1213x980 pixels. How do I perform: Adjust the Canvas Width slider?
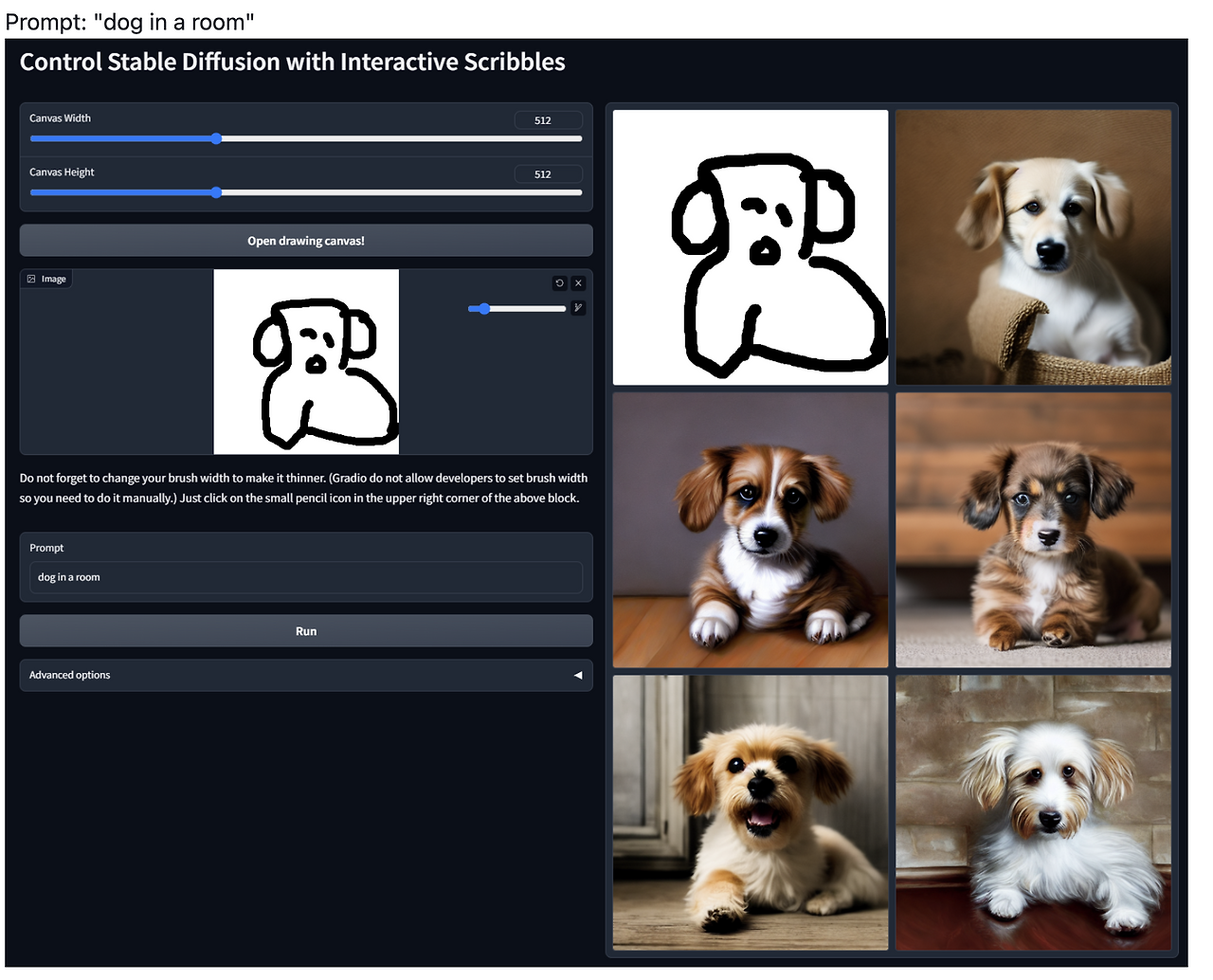[306, 138]
